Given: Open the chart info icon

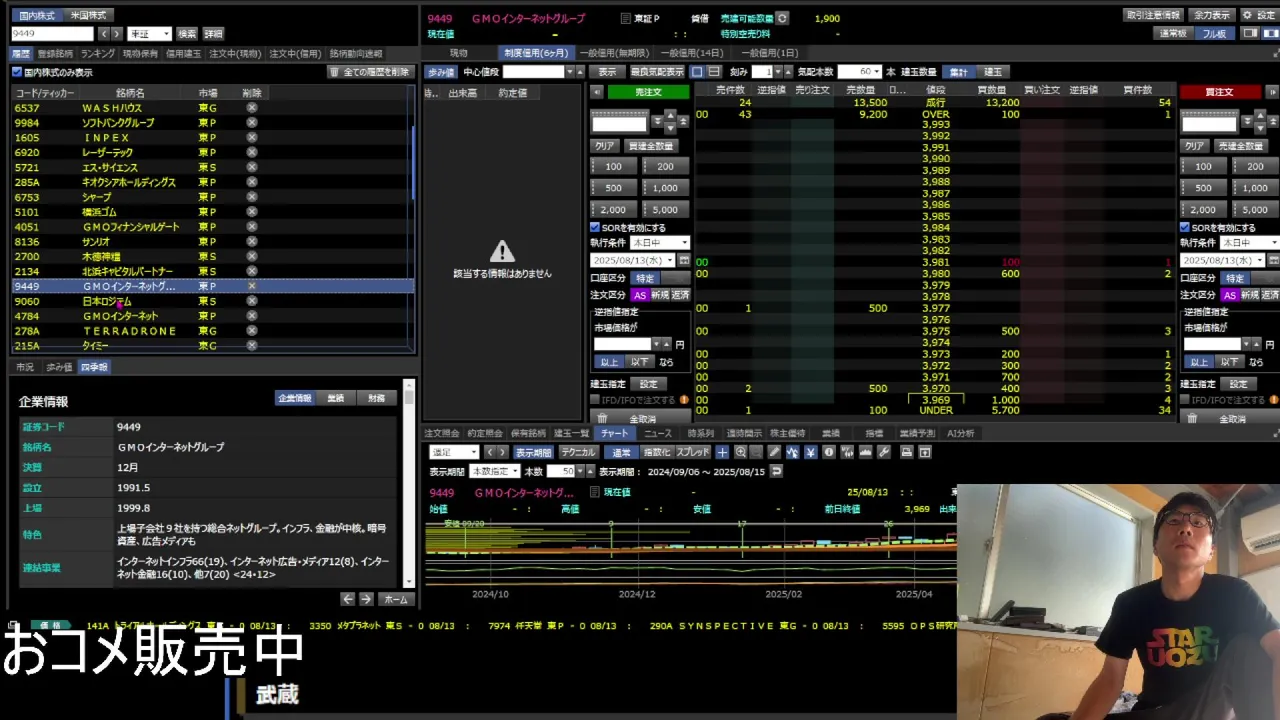Looking at the screenshot, I should pyautogui.click(x=828, y=452).
